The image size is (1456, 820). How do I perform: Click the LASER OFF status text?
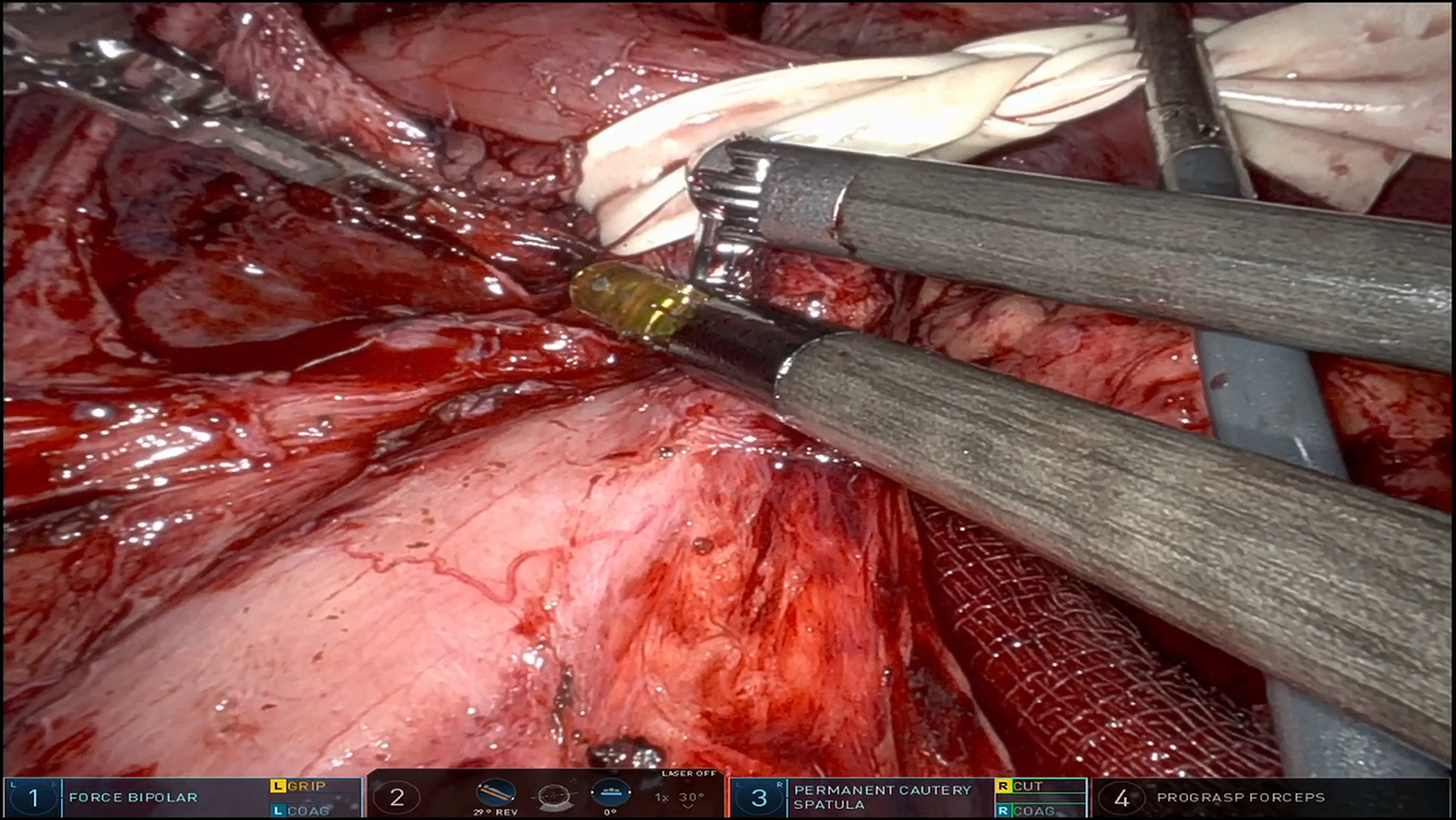[x=689, y=774]
